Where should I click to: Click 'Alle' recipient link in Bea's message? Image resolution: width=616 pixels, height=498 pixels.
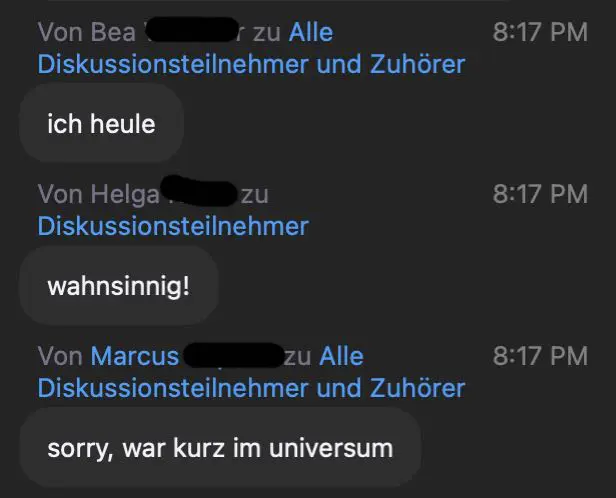311,32
